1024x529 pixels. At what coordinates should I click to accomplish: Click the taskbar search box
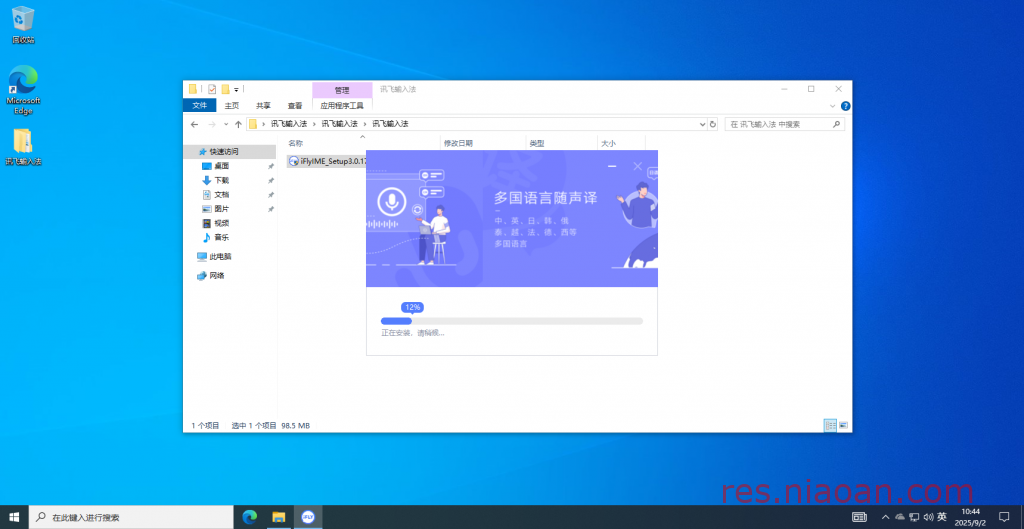(x=131, y=517)
